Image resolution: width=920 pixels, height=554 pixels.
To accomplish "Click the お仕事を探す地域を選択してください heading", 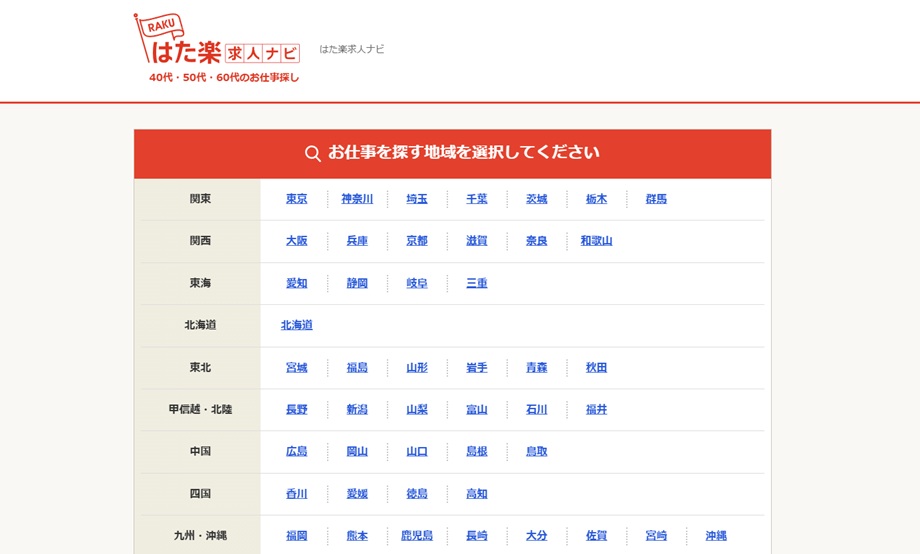I will [x=464, y=153].
